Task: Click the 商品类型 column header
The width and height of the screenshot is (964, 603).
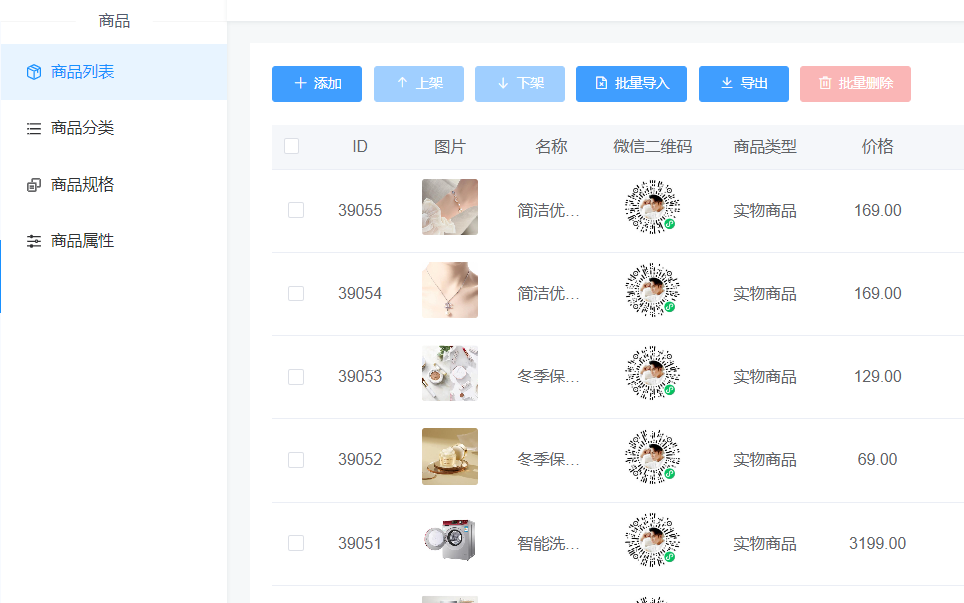Action: pos(765,146)
